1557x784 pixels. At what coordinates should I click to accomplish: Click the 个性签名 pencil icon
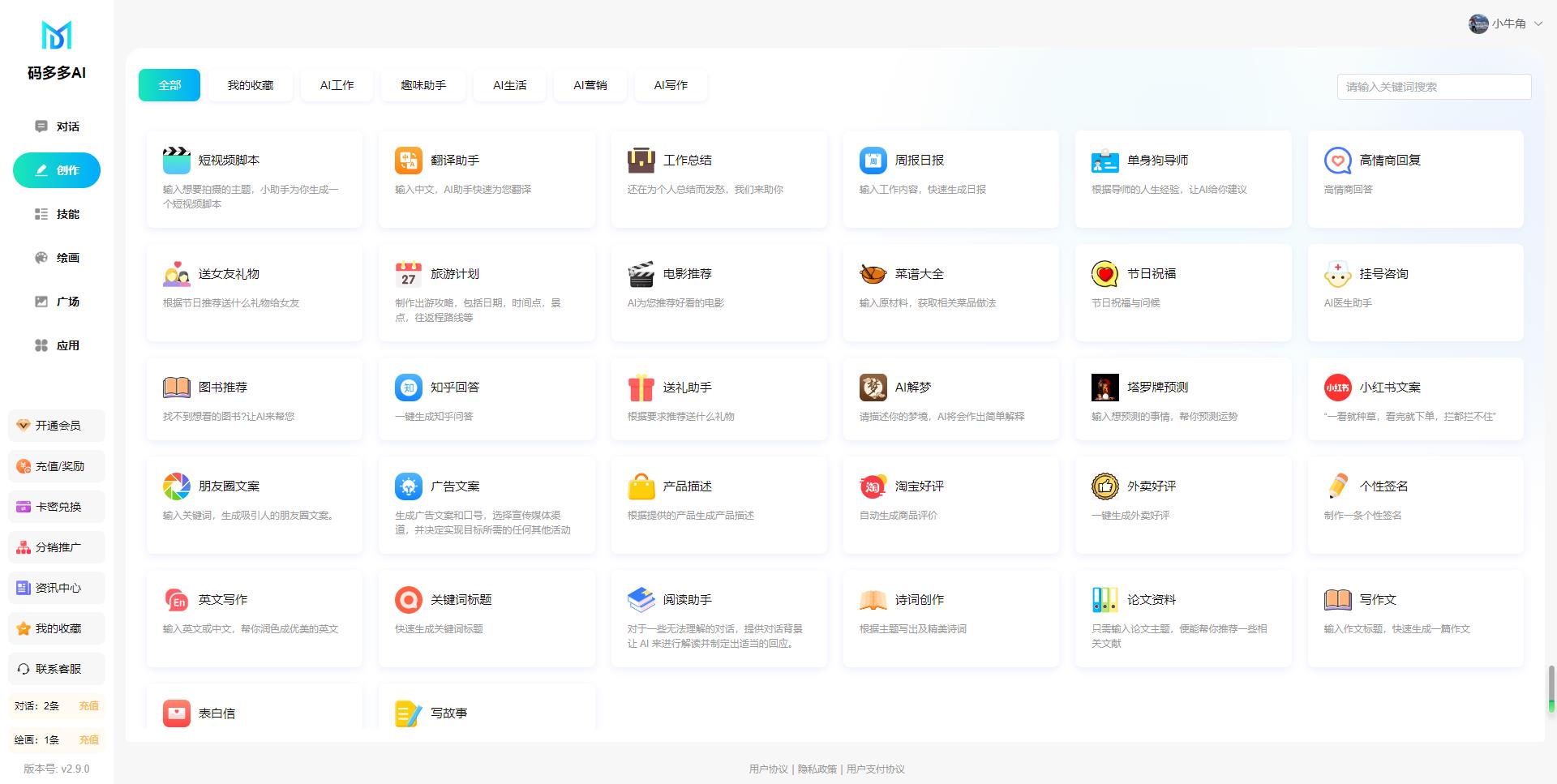coord(1337,486)
